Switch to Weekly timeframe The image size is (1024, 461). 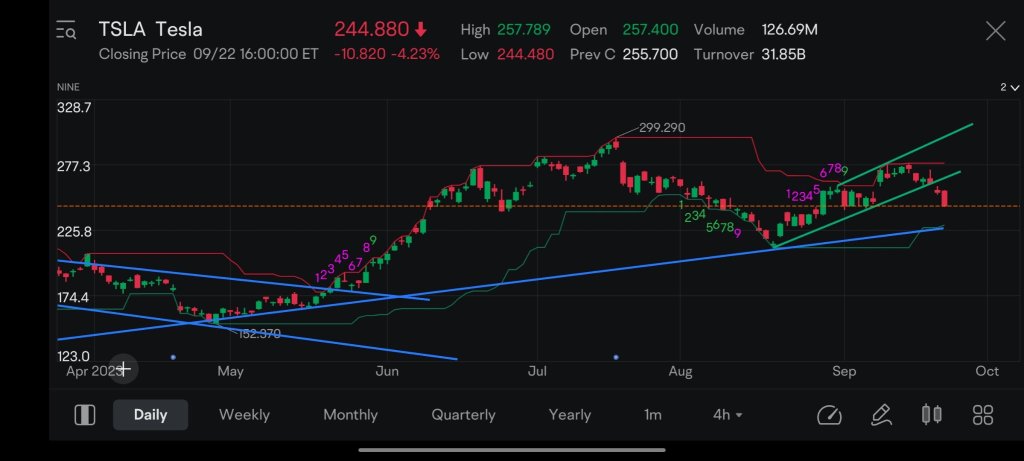244,415
